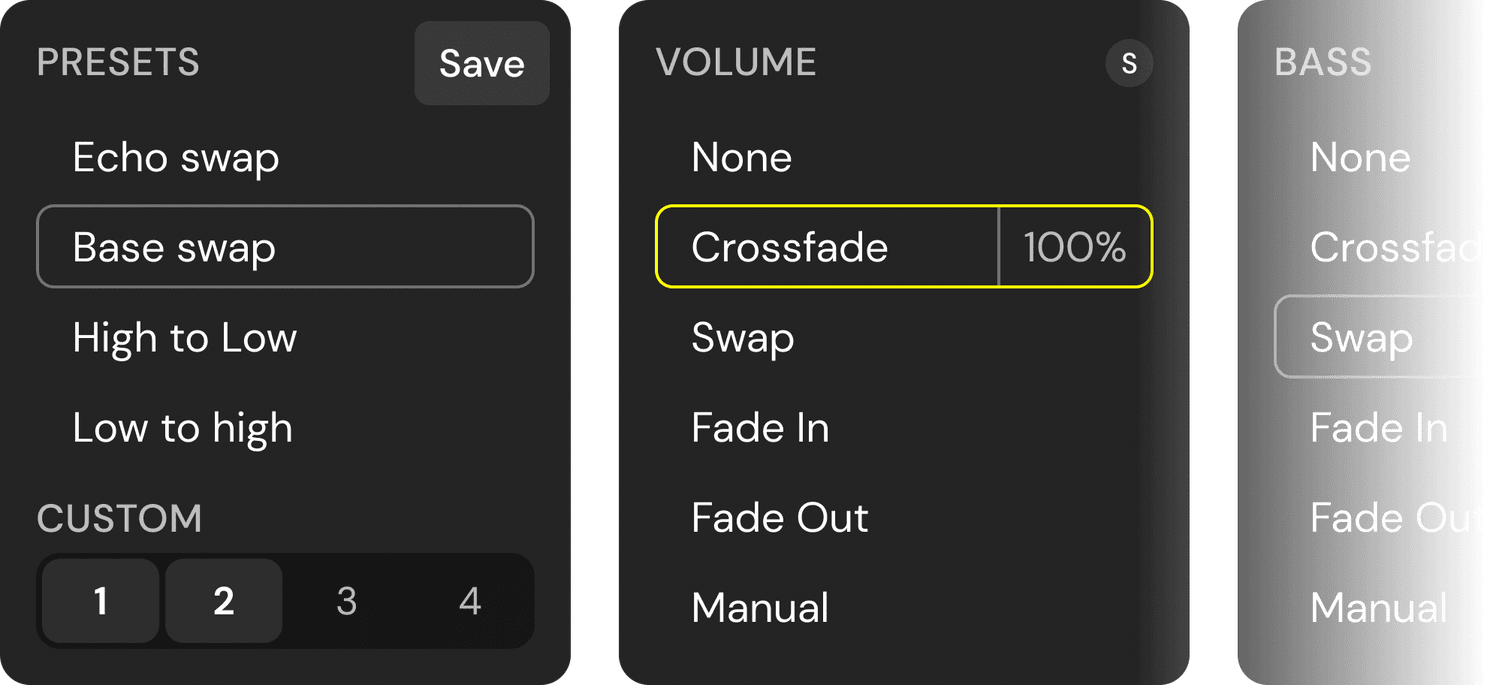Switch to custom slot 3
This screenshot has width=1487, height=685.
coord(346,600)
